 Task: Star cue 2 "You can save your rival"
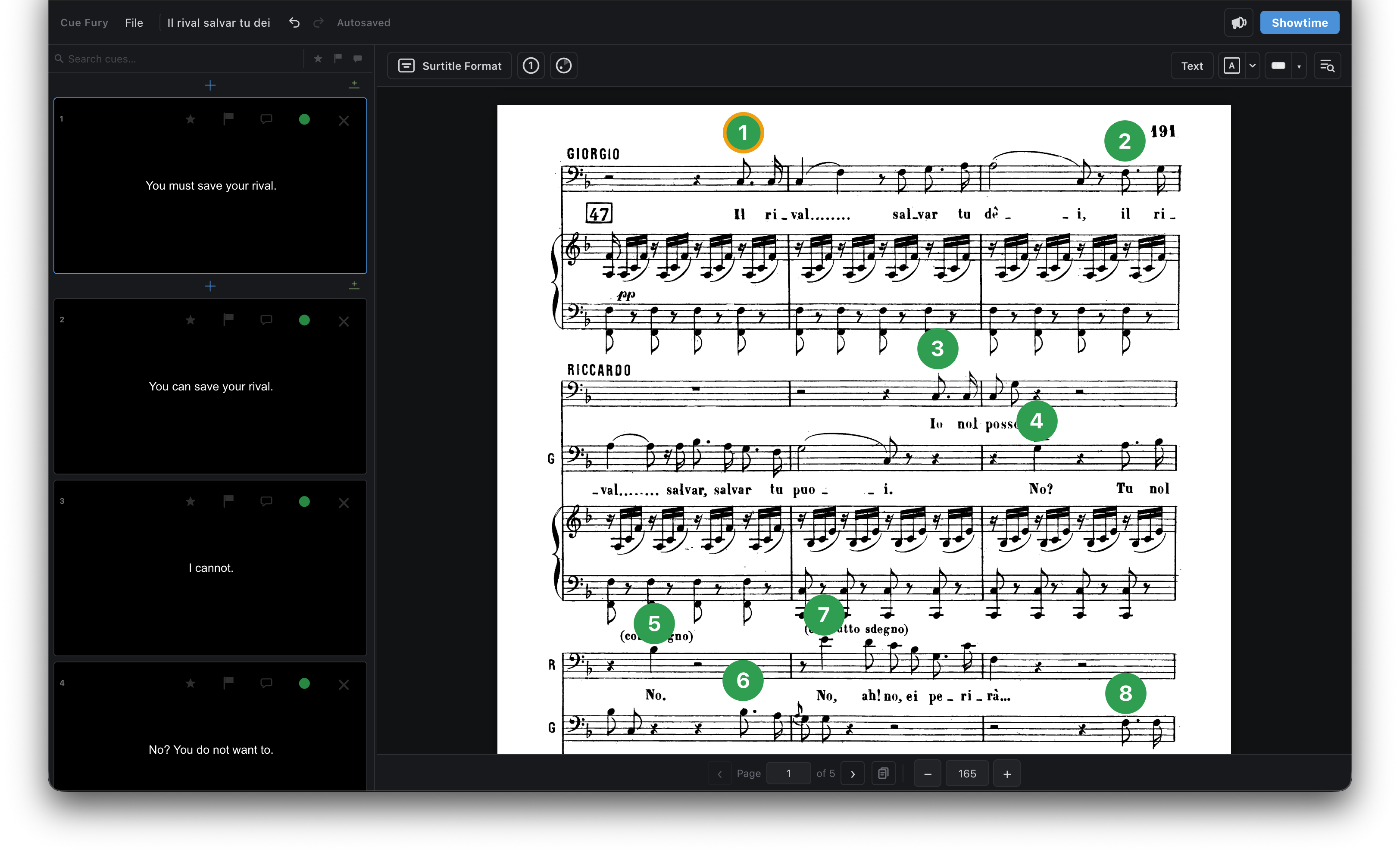coord(191,321)
